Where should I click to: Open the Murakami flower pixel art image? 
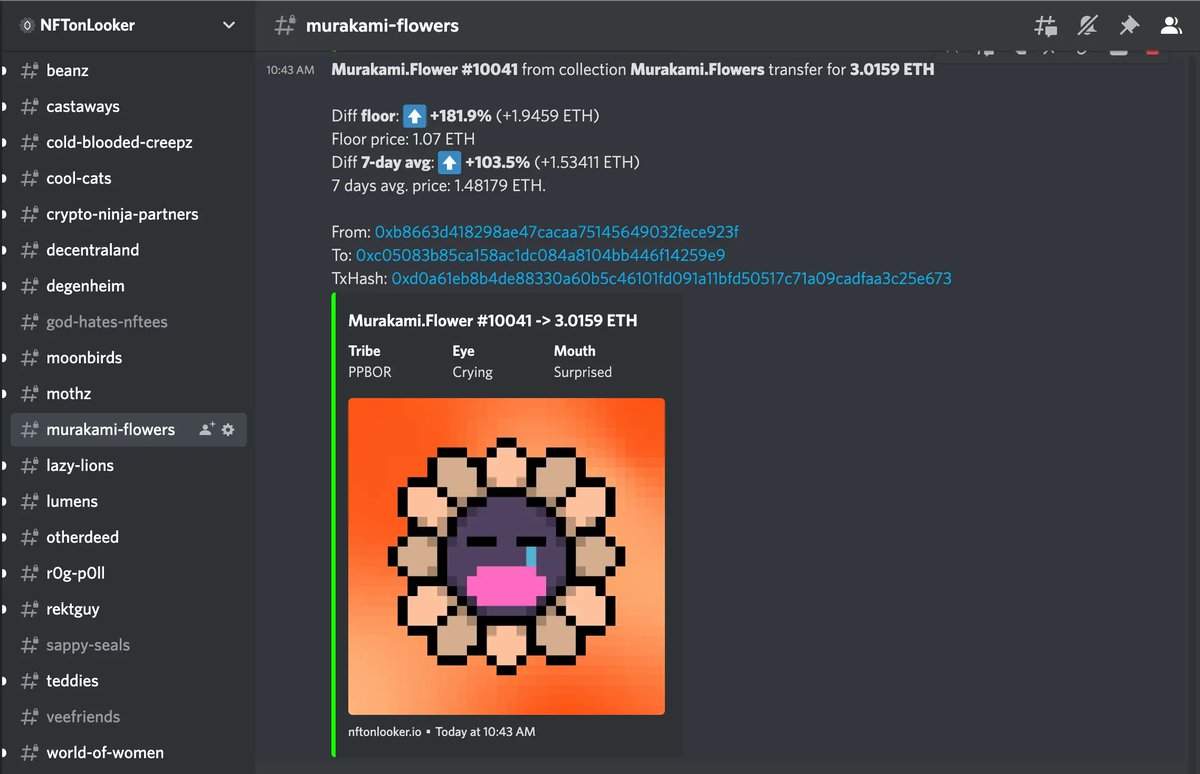506,556
